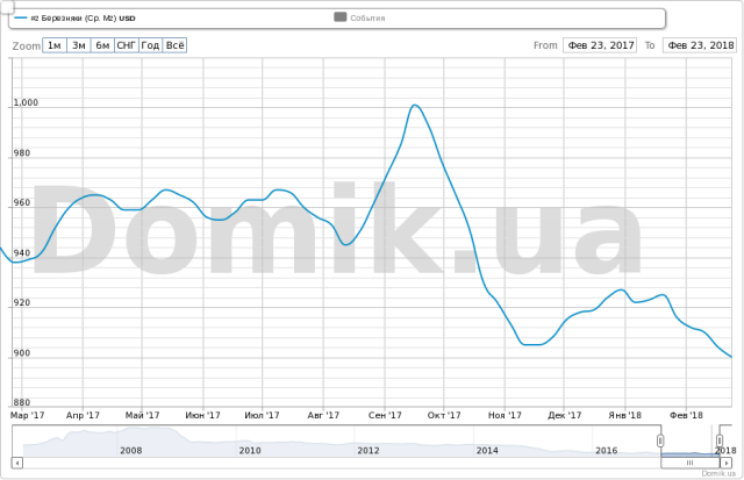
Task: Click the navigator scrollbar thumb
Action: click(690, 462)
